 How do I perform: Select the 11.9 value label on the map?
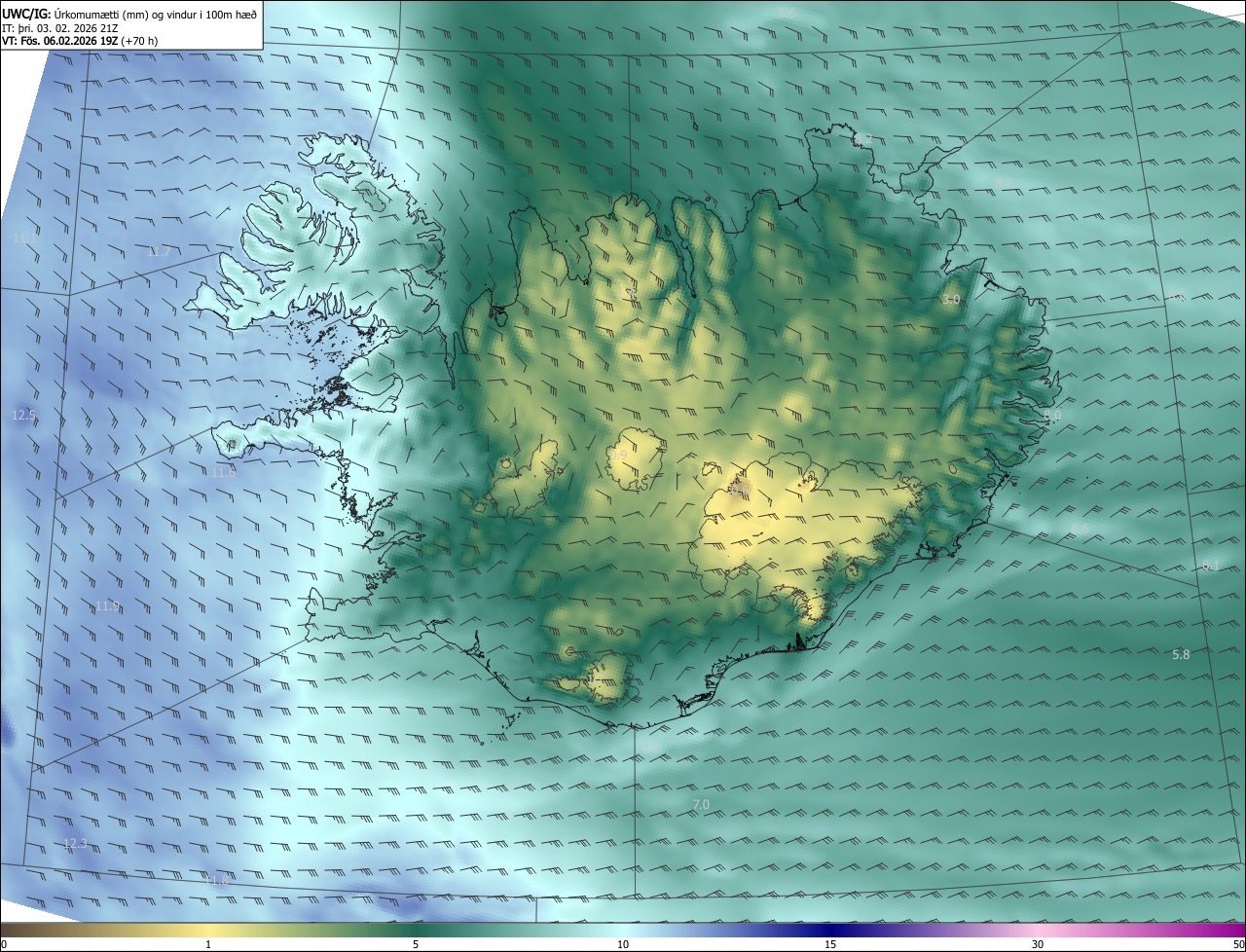coord(107,606)
